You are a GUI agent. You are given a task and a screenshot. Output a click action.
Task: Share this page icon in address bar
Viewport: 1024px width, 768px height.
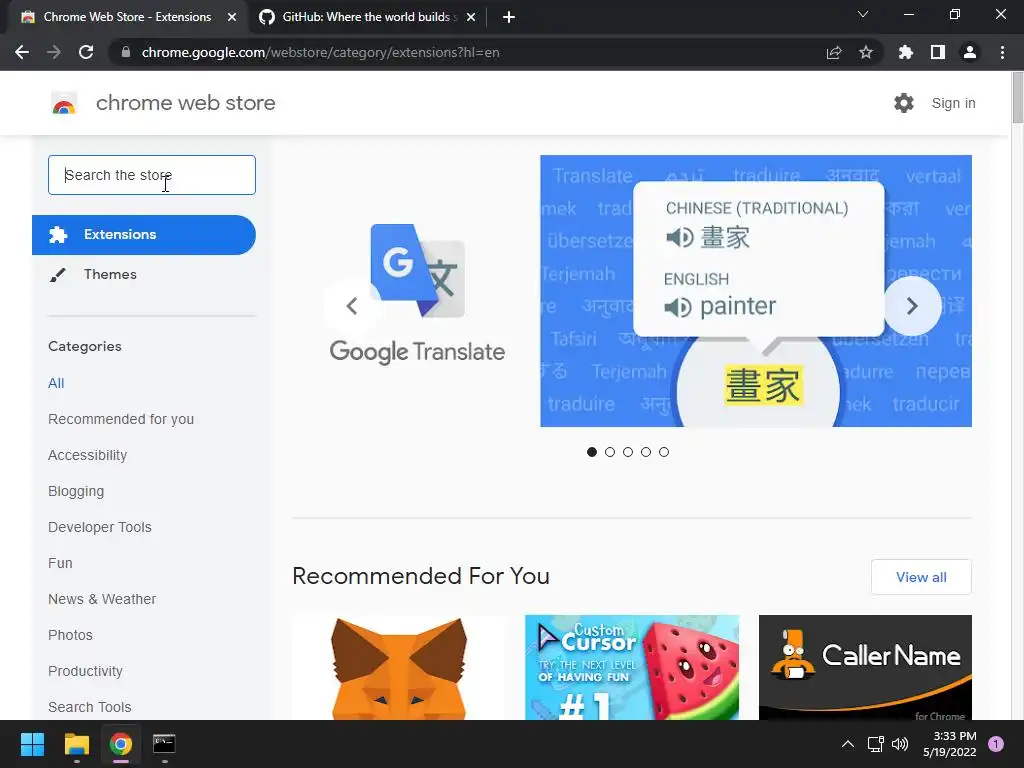(x=834, y=52)
